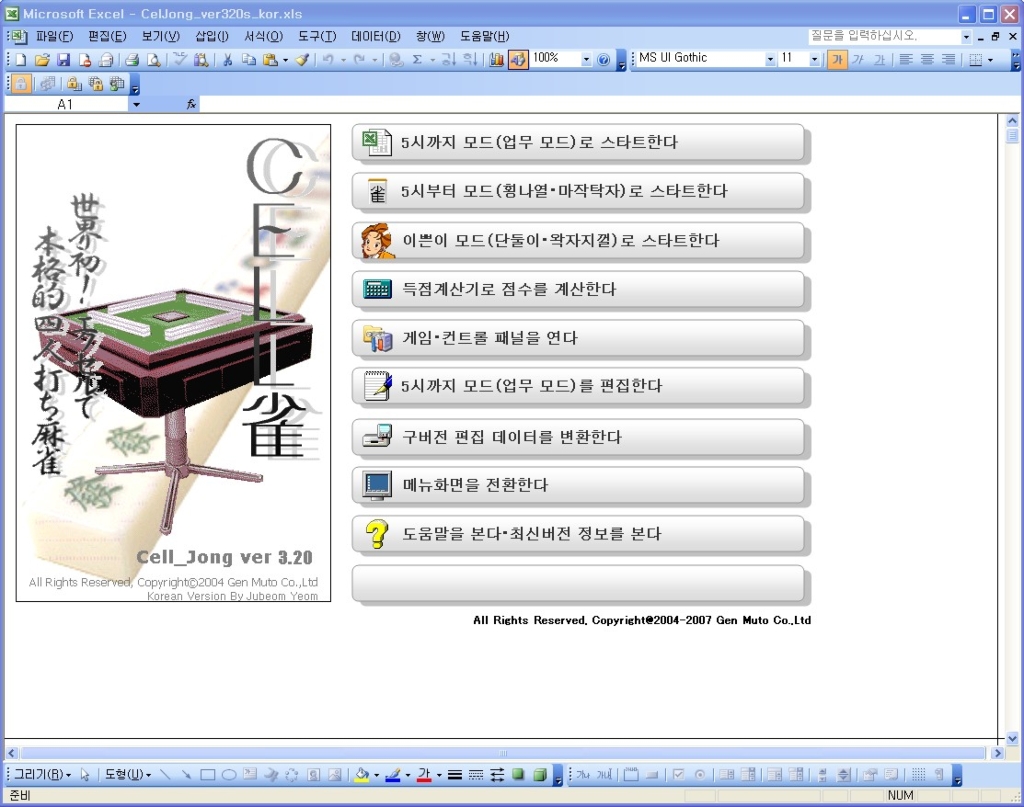Viewport: 1024px width, 807px height.
Task: Open the 삽입(I) menu
Action: [212, 36]
